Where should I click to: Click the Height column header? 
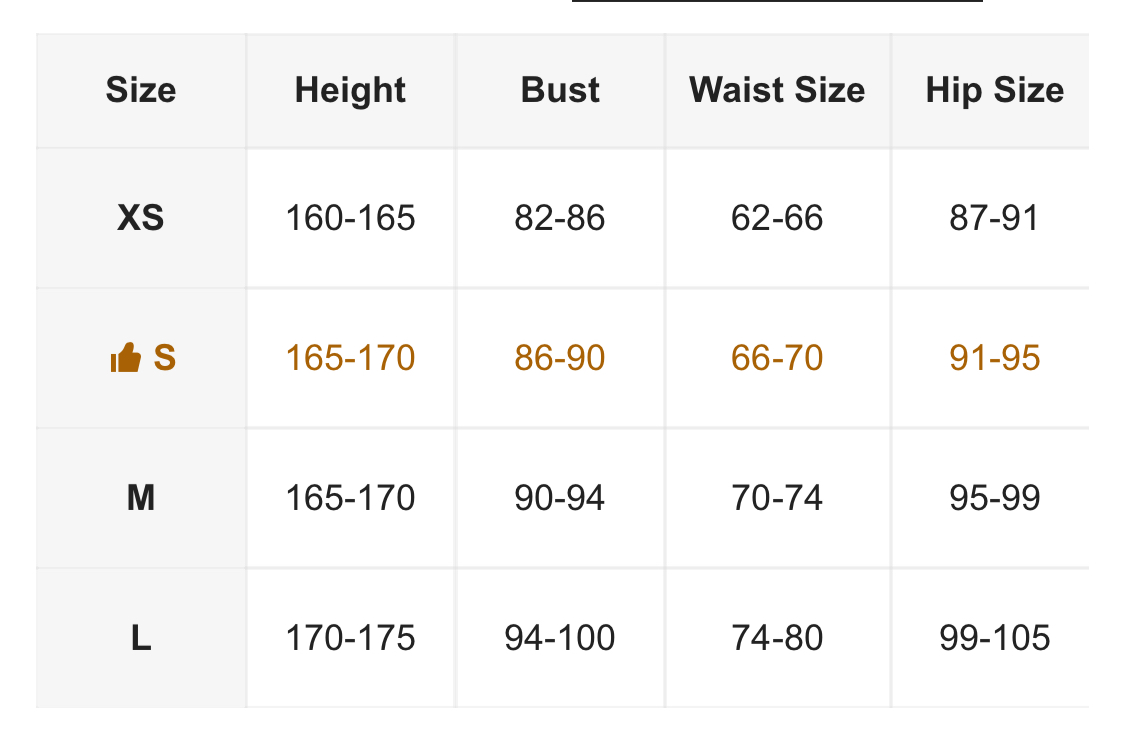click(x=350, y=90)
